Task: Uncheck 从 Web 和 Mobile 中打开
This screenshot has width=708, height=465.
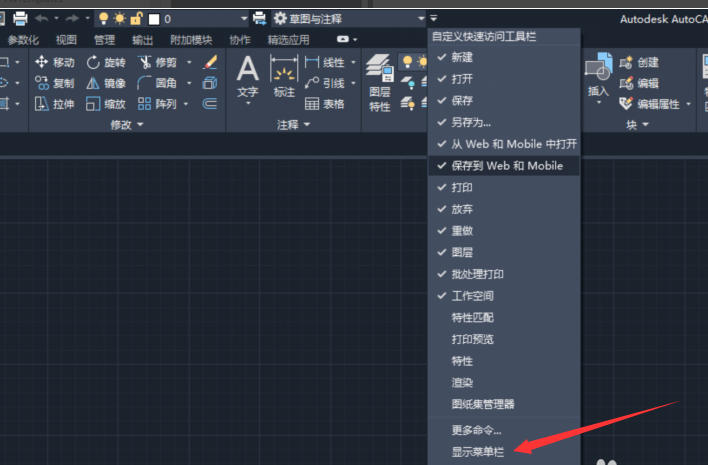Action: pyautogui.click(x=503, y=144)
